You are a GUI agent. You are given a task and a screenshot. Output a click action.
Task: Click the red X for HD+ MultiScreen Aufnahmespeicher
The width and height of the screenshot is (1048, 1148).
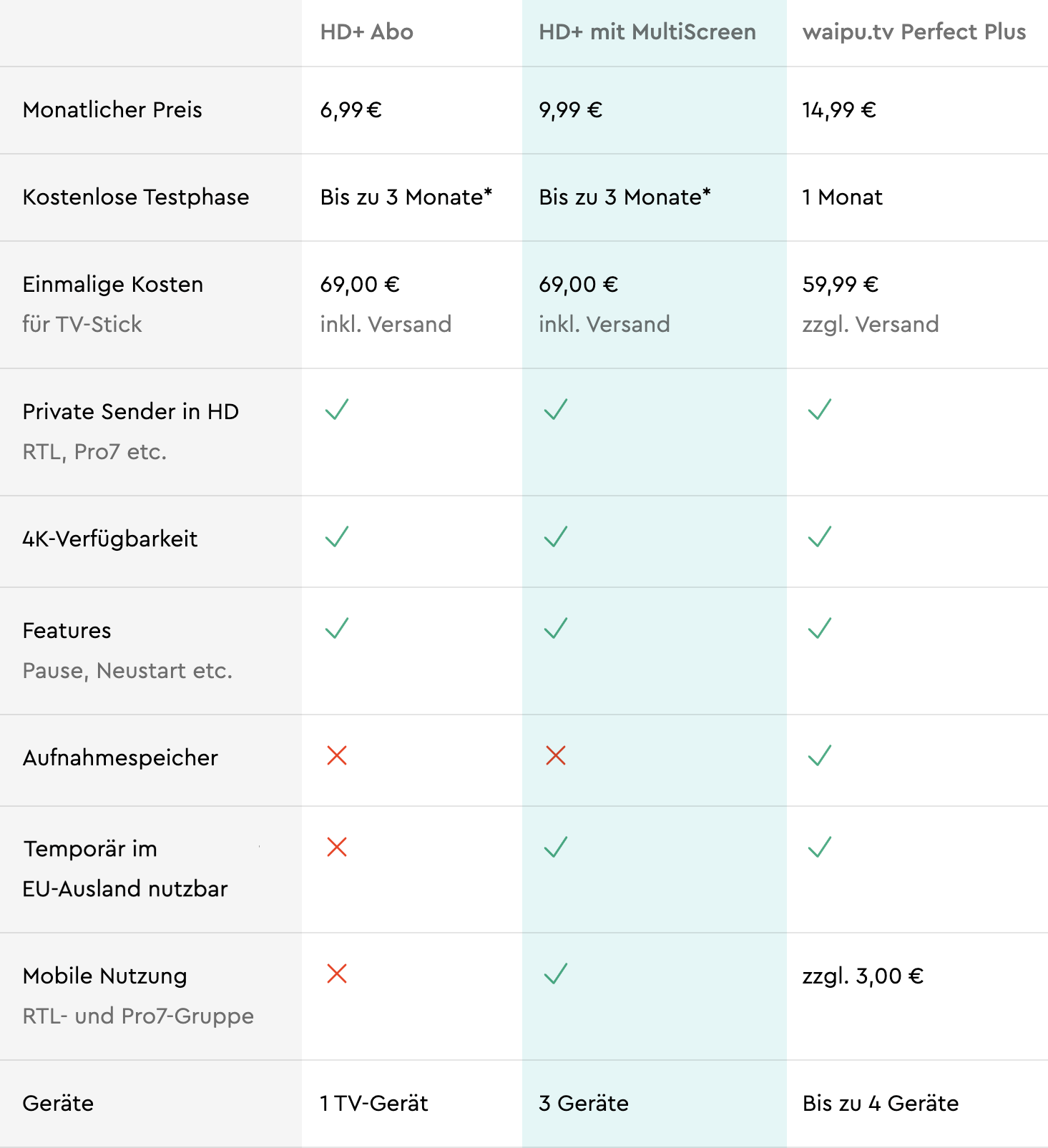pyautogui.click(x=555, y=755)
